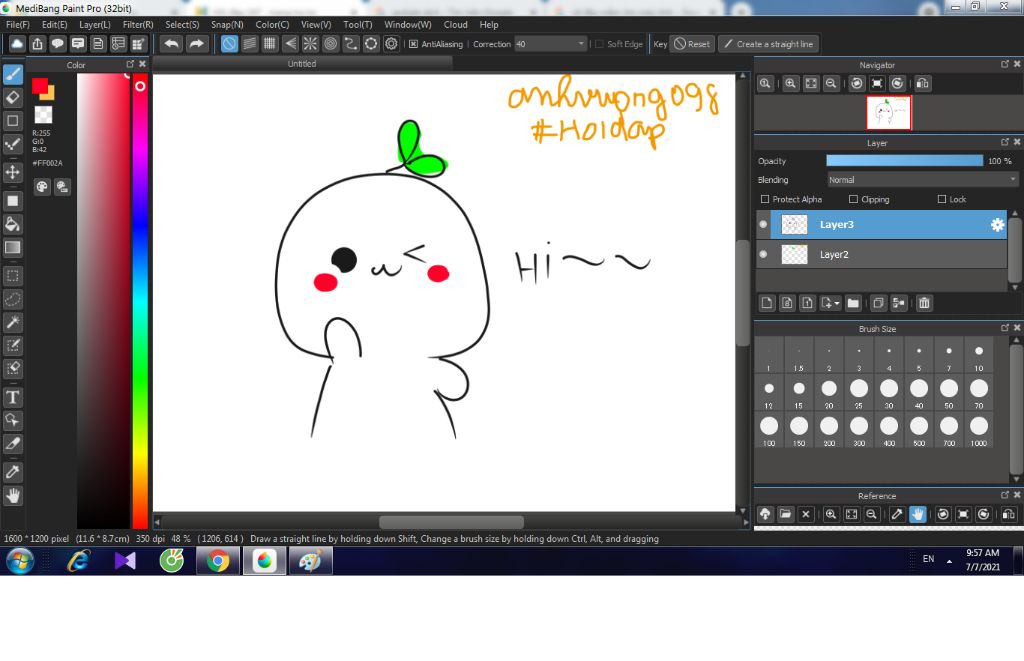
Task: Click the Reset key button
Action: 692,44
